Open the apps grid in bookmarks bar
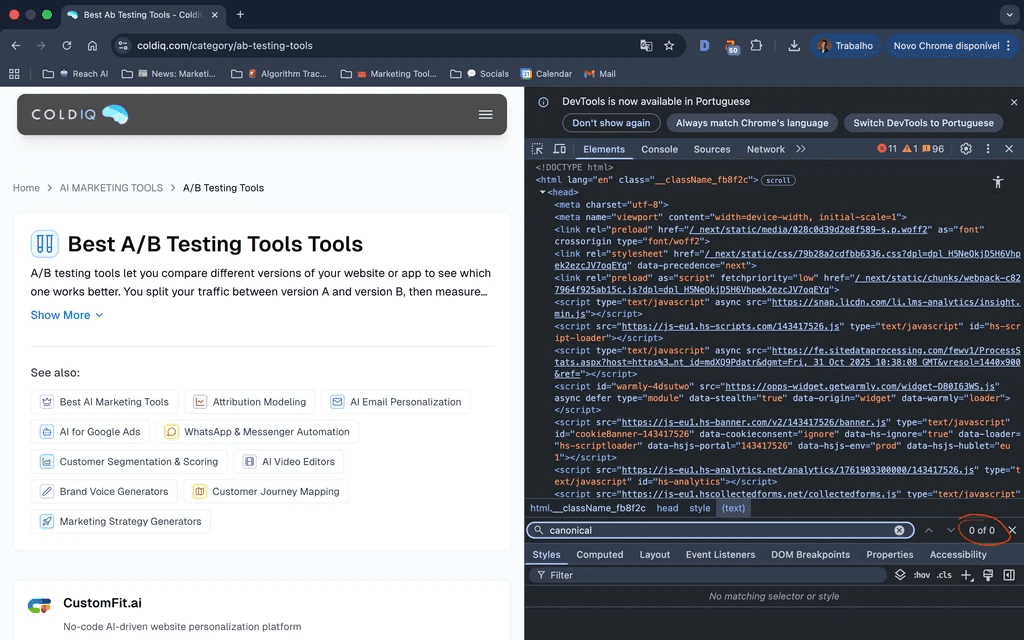The height and width of the screenshot is (640, 1024). point(14,74)
